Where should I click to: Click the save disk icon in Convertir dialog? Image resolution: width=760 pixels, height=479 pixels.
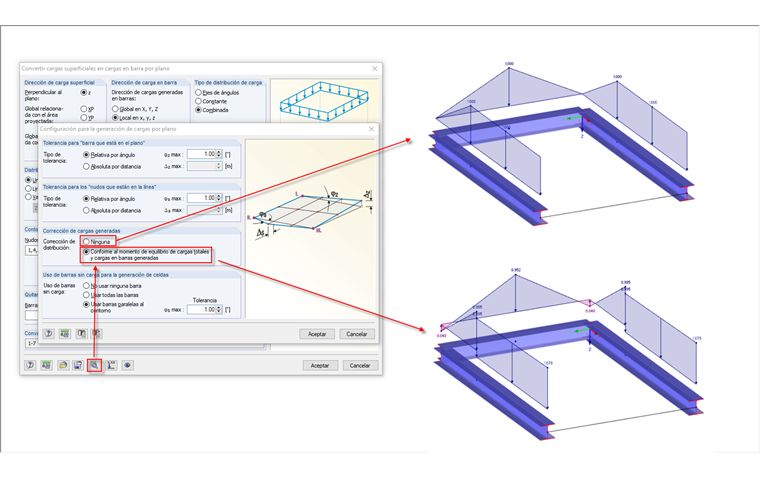(78, 365)
